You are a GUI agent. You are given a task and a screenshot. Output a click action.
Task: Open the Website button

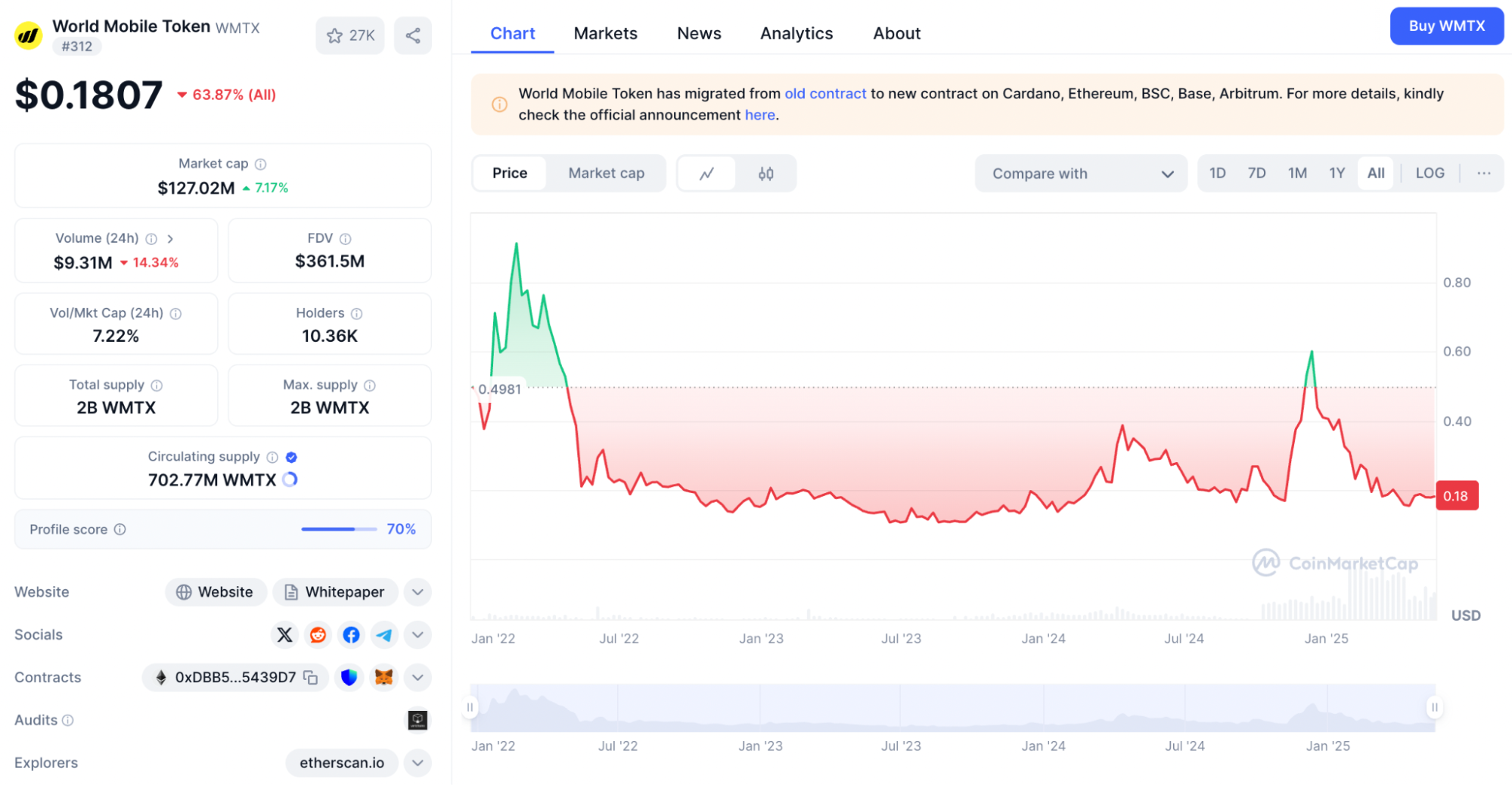216,593
